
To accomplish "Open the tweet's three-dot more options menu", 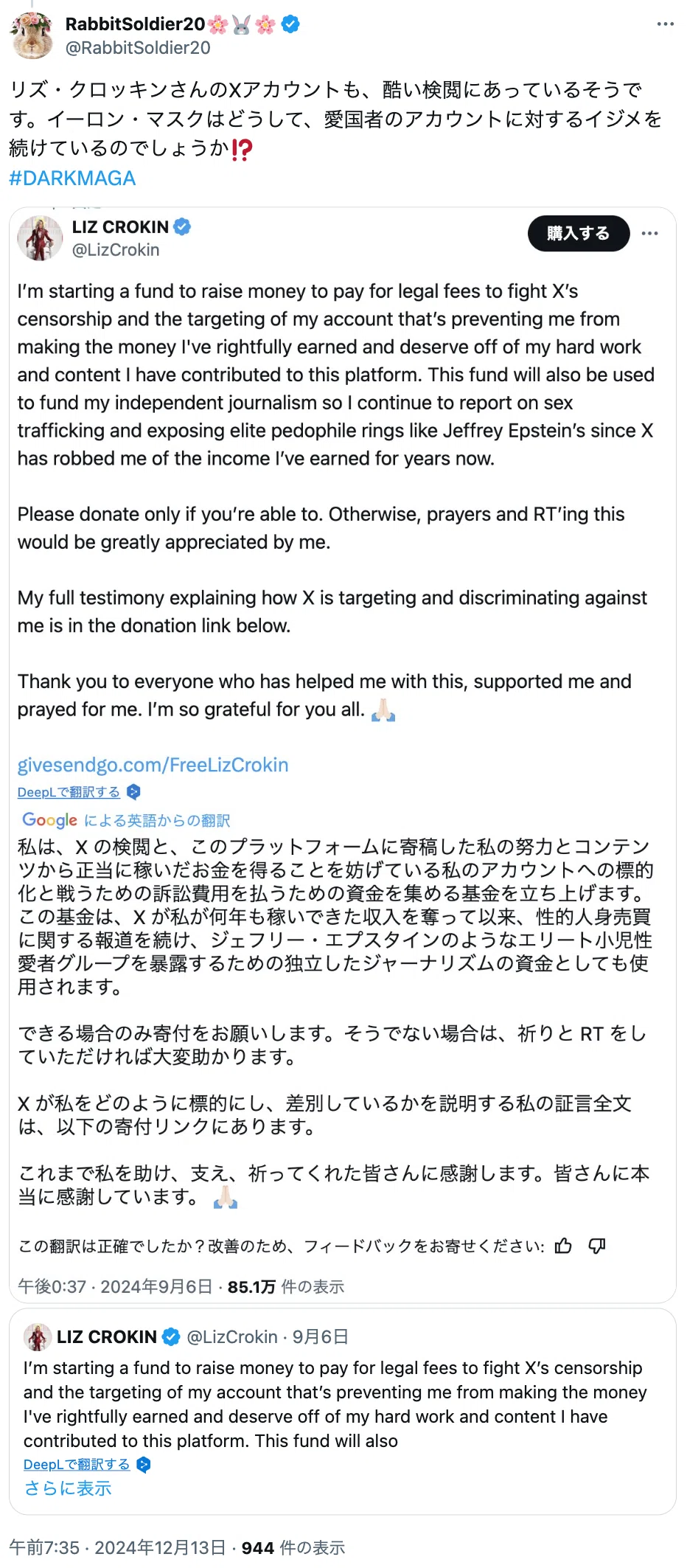I will point(665,24).
